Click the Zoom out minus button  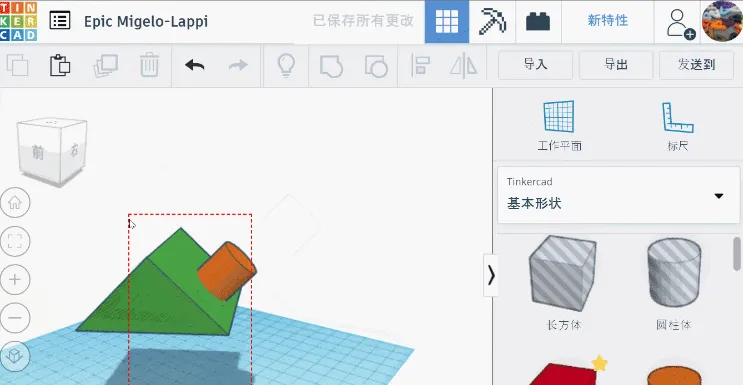tap(15, 317)
